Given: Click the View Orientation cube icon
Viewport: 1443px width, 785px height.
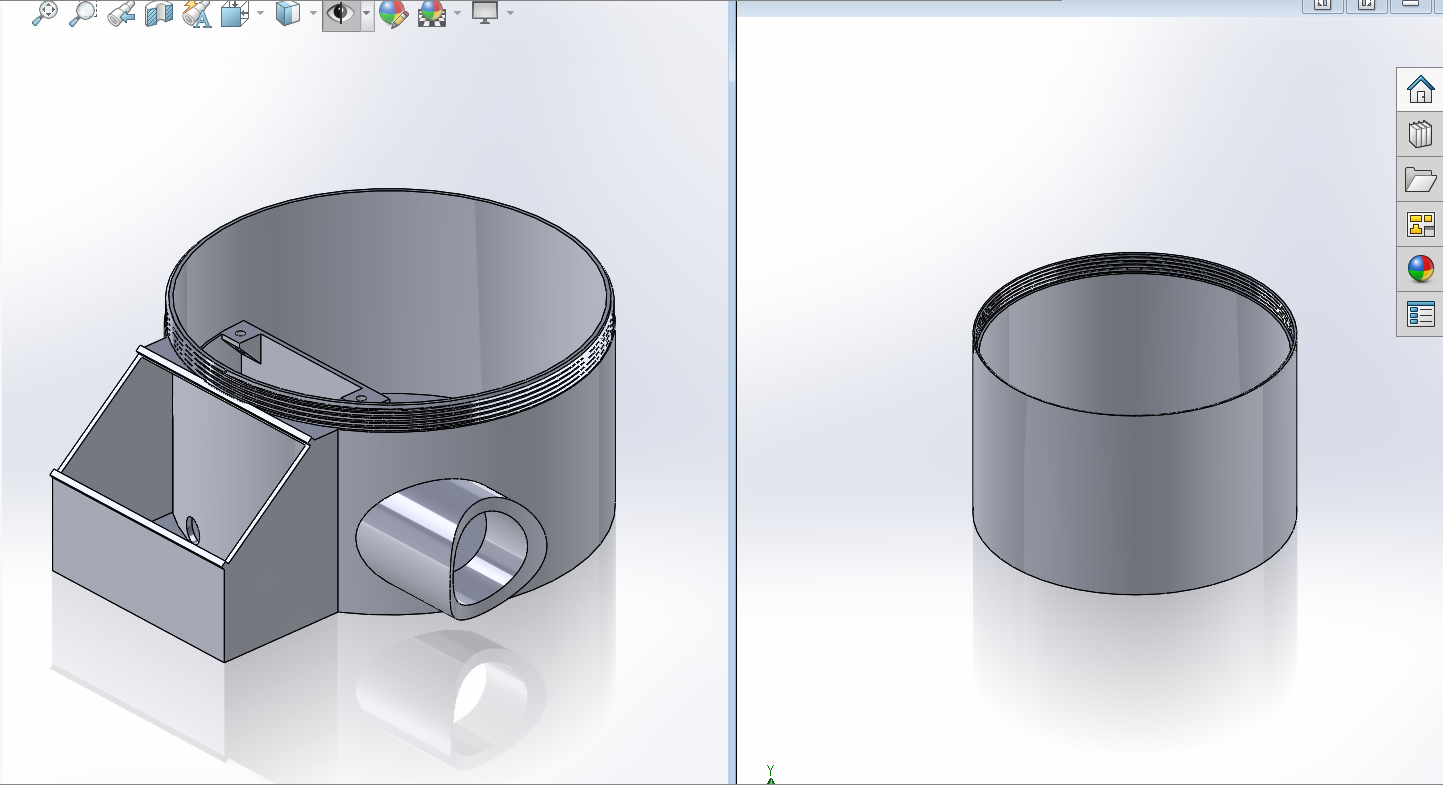Looking at the screenshot, I should pos(234,13).
